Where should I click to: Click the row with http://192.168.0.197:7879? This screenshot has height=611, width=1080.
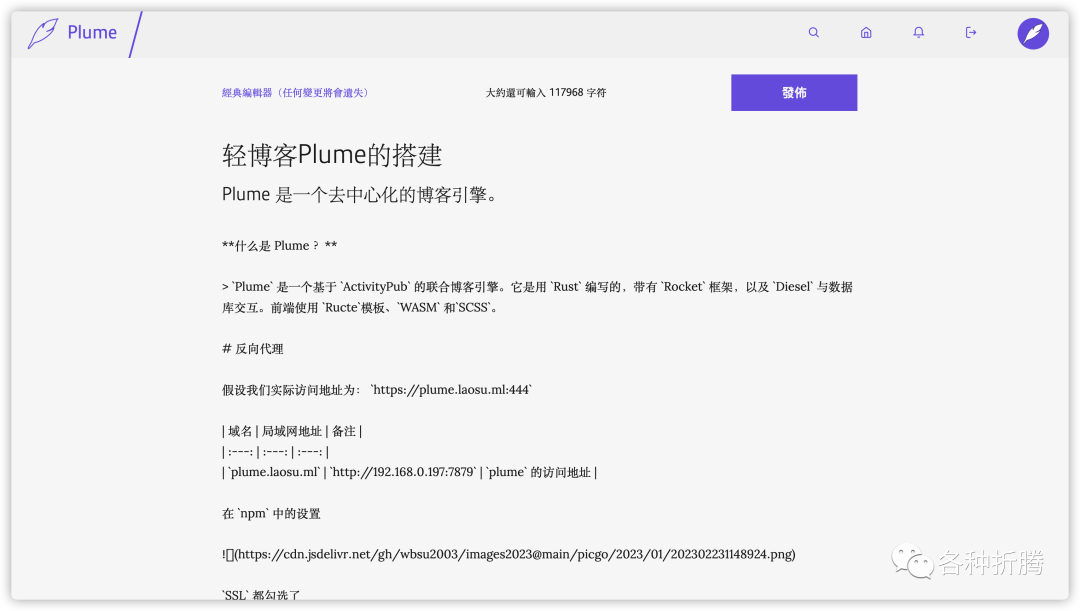pos(409,472)
